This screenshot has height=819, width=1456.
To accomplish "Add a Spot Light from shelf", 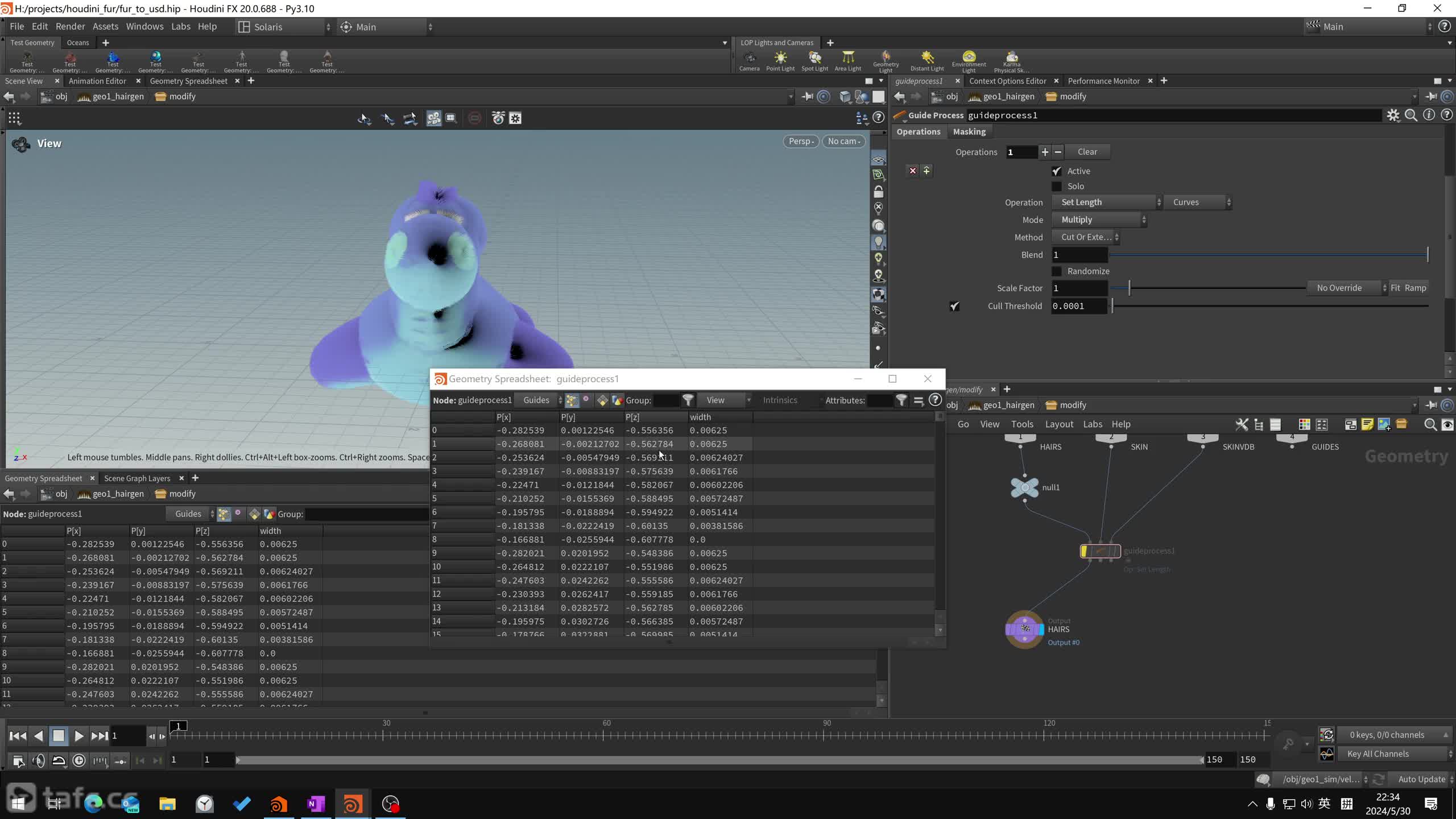I will coord(814,61).
